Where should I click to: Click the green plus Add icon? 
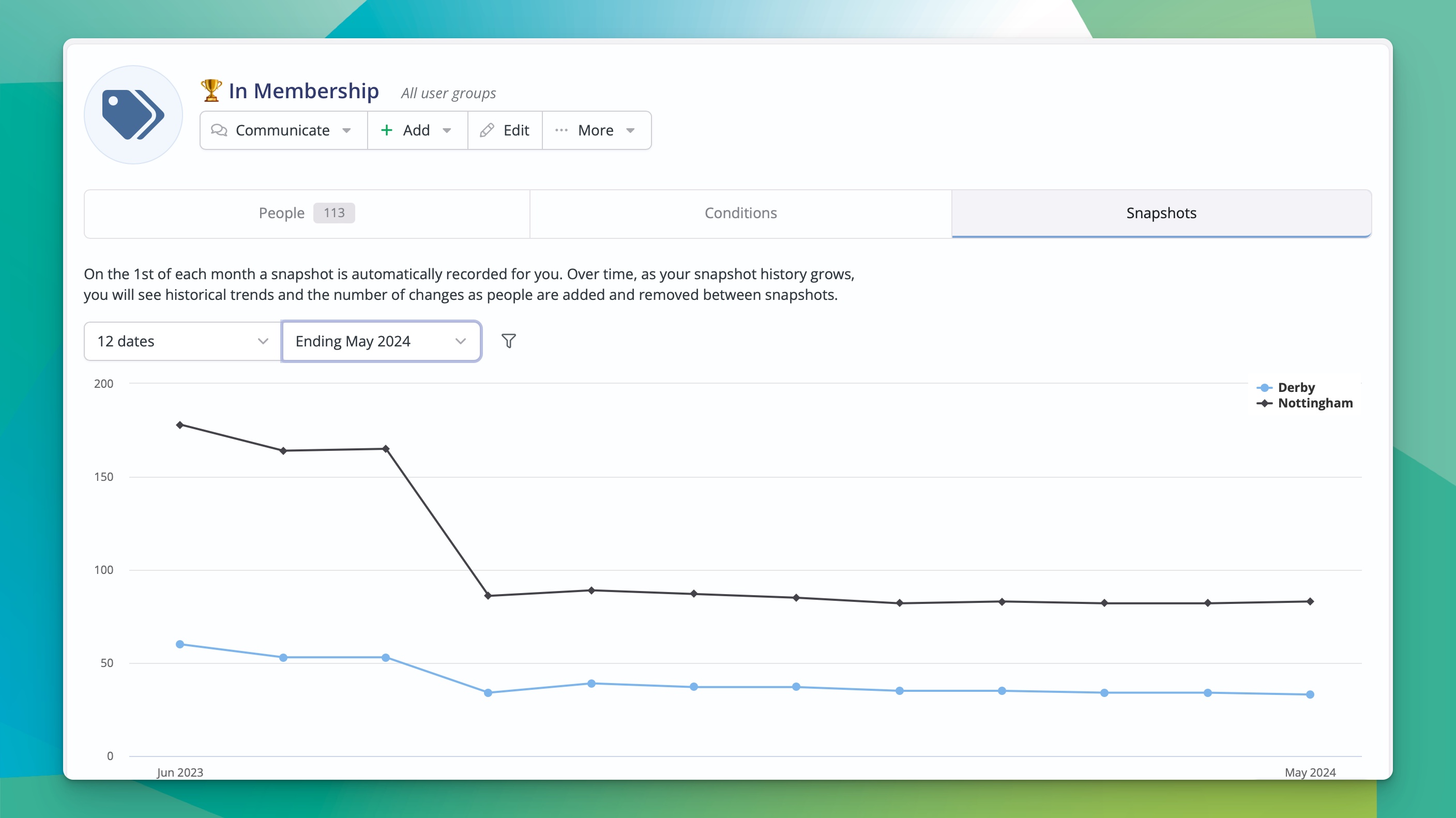coord(387,131)
